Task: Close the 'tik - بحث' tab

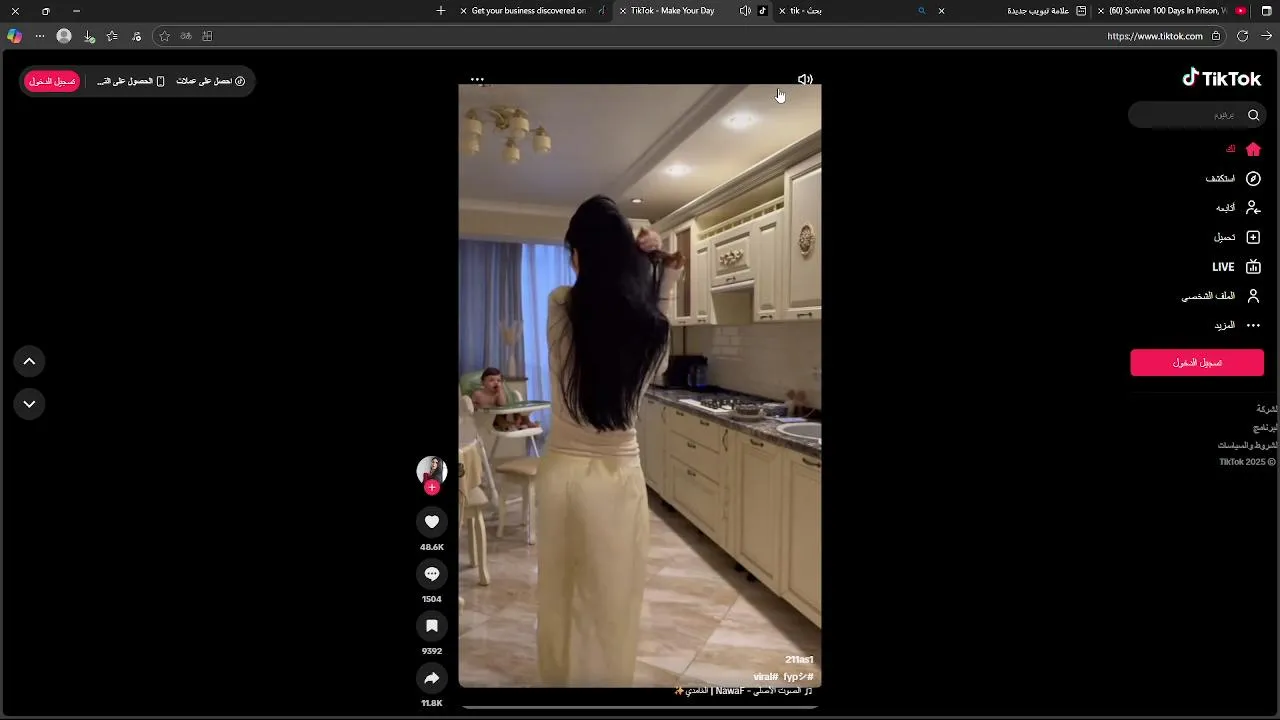Action: [x=782, y=11]
